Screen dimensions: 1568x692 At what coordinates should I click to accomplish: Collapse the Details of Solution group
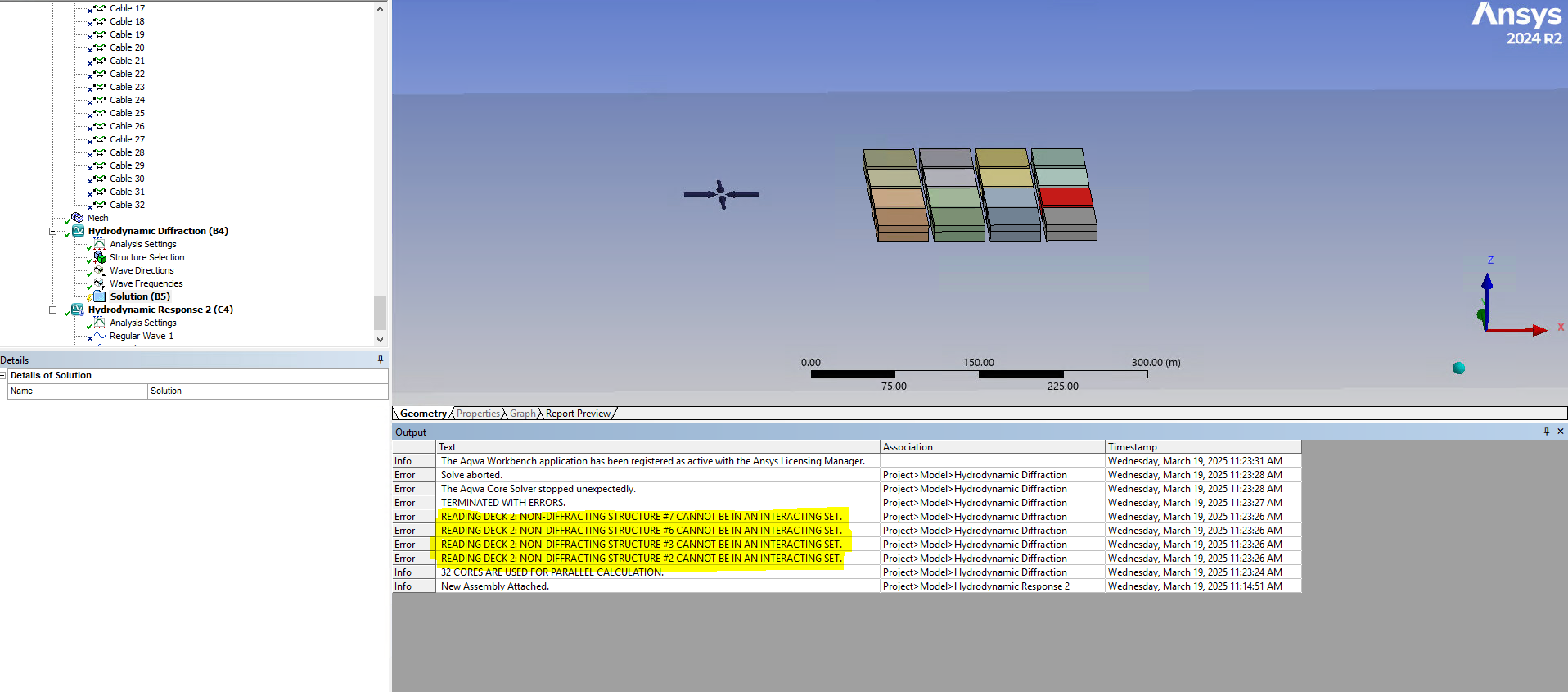[x=3, y=375]
